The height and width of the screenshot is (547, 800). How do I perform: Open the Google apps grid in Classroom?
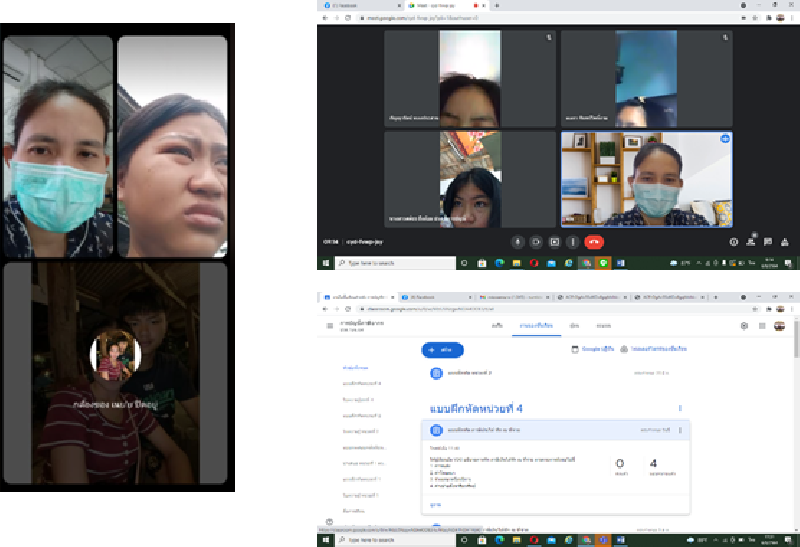[763, 326]
